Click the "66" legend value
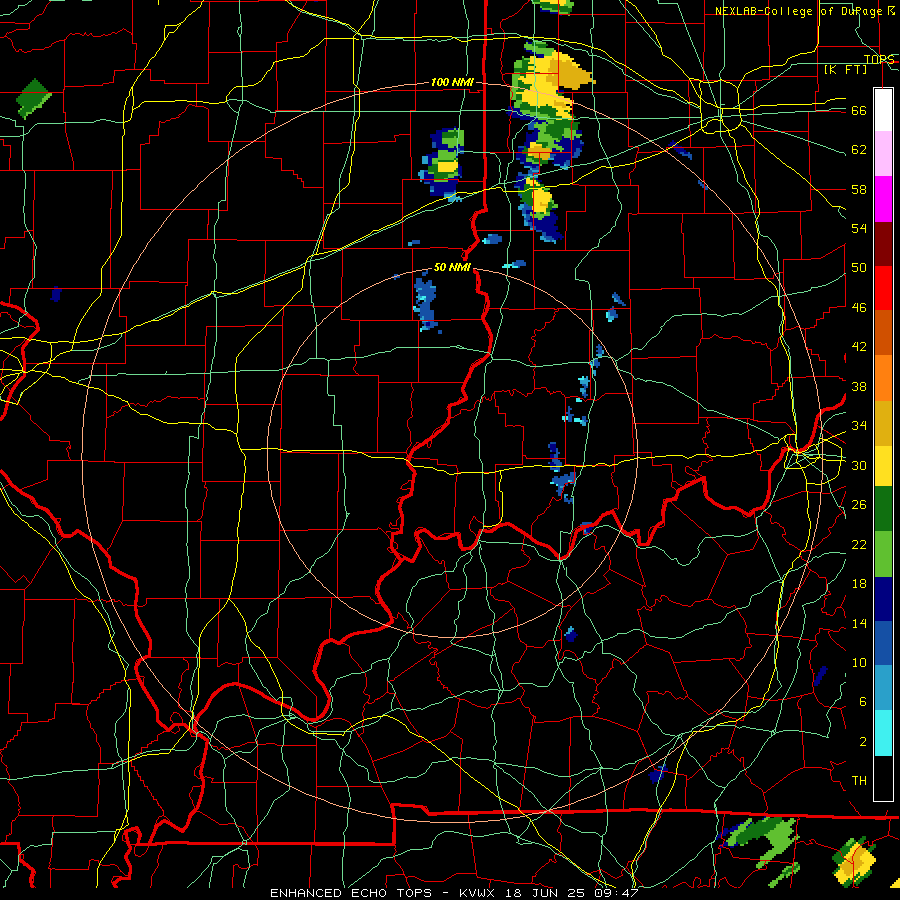Viewport: 900px width, 900px height. (x=859, y=111)
